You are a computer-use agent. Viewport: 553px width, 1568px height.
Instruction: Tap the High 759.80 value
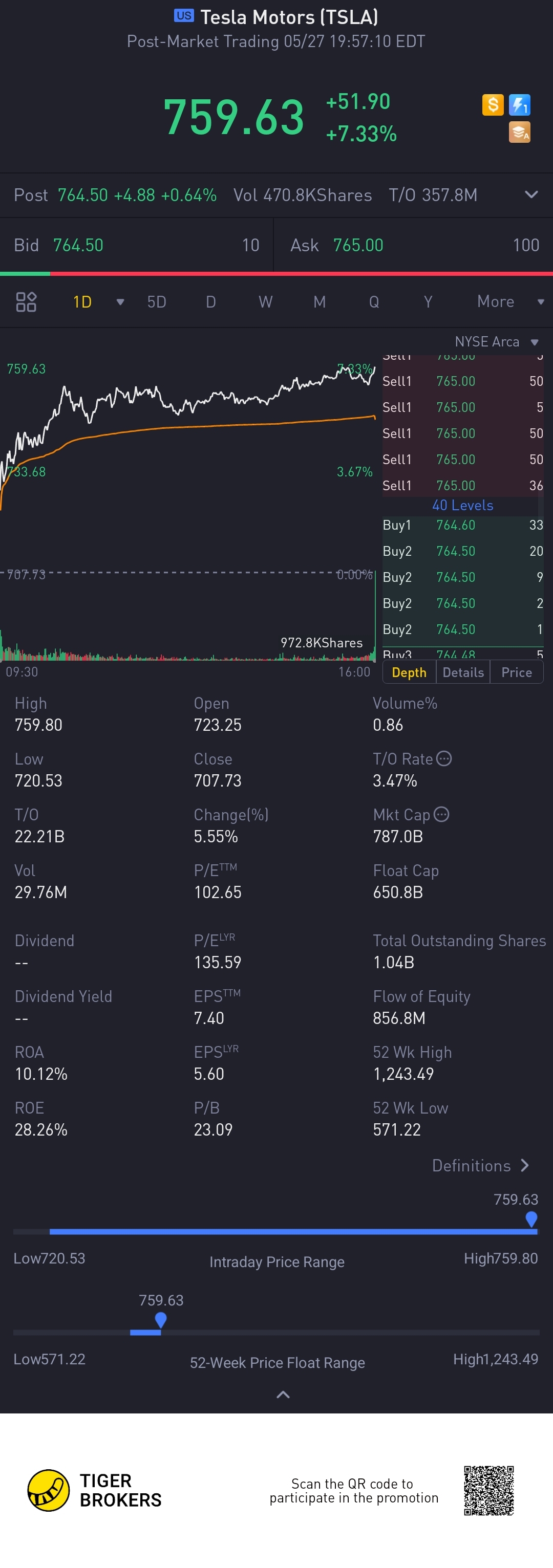pyautogui.click(x=38, y=724)
